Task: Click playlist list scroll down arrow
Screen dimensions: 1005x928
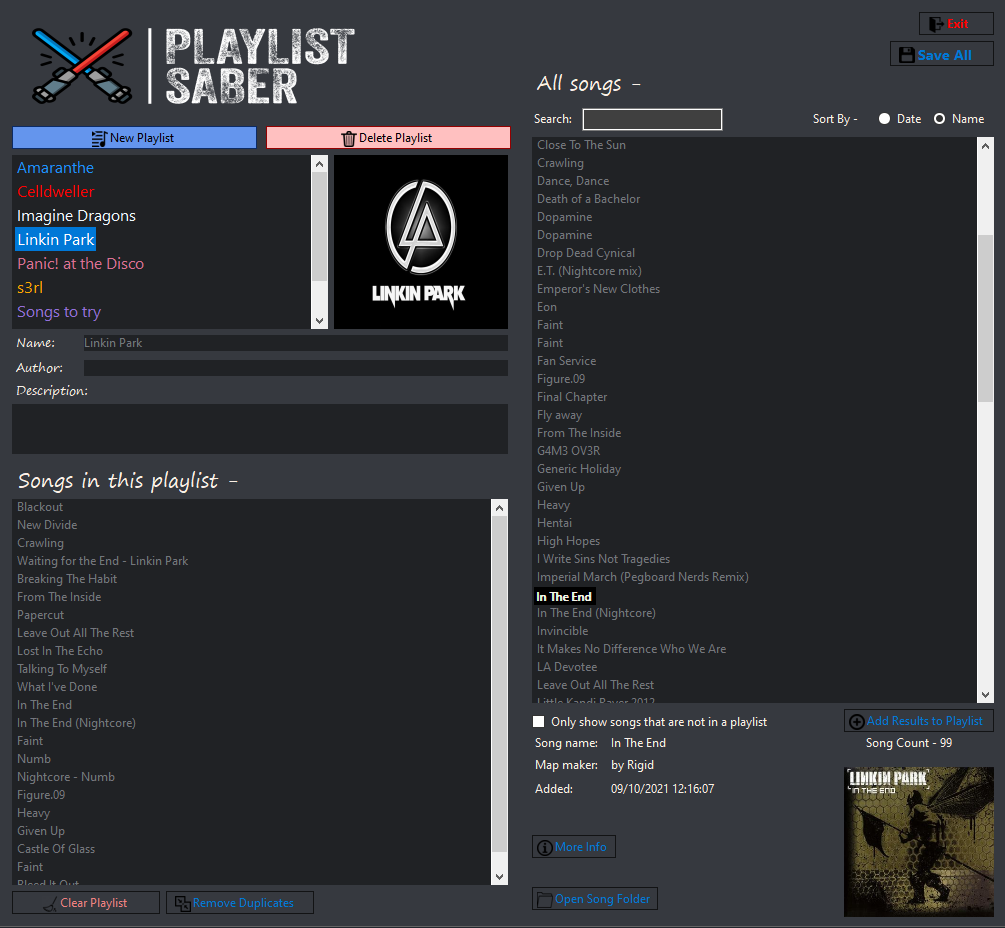Action: coord(319,320)
